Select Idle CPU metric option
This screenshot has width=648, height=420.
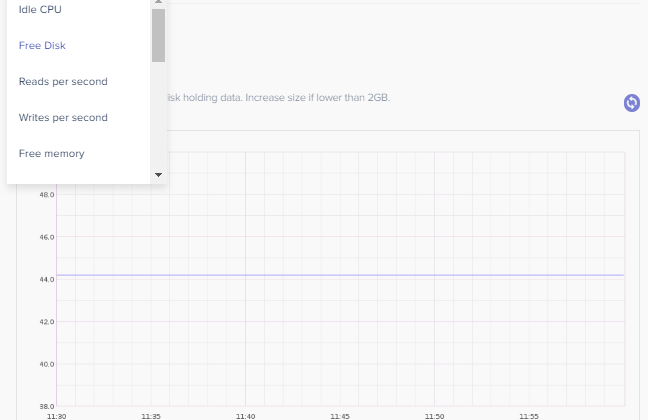(x=79, y=9)
